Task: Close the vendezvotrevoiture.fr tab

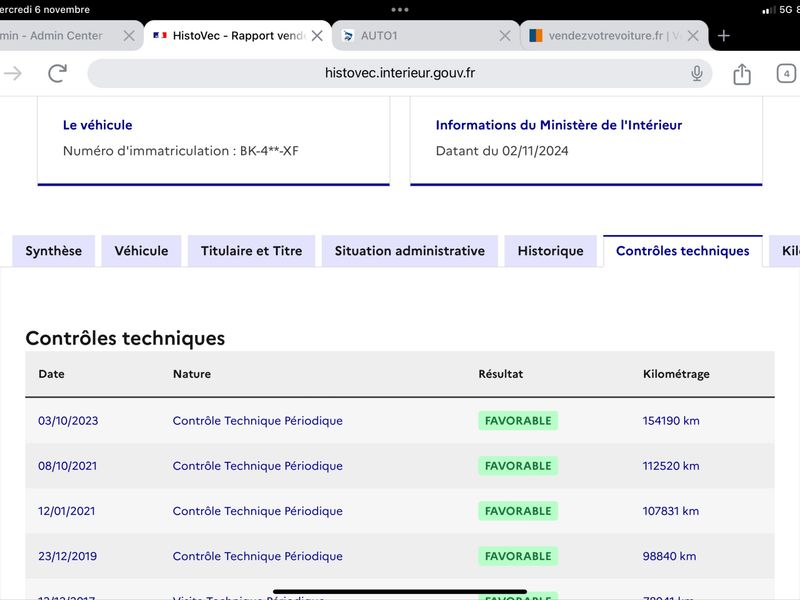Action: [693, 36]
